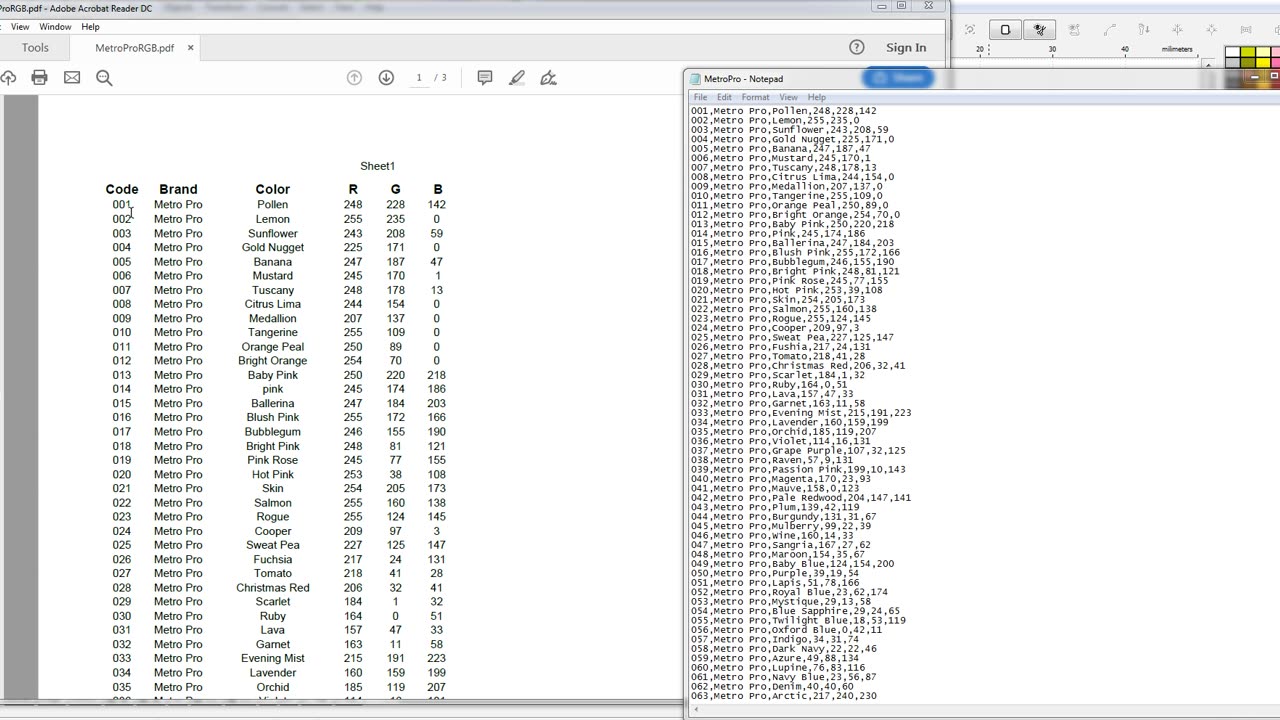Viewport: 1280px width, 720px height.
Task: Click the Brand column header in PDF
Action: pos(178,189)
